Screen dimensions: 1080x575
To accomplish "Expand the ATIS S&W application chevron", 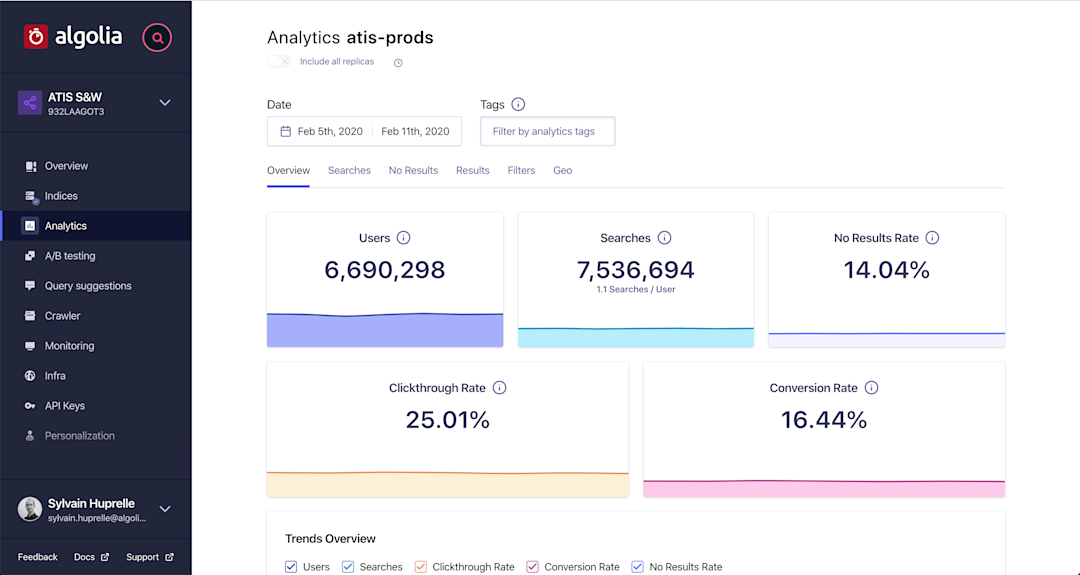I will [x=165, y=103].
